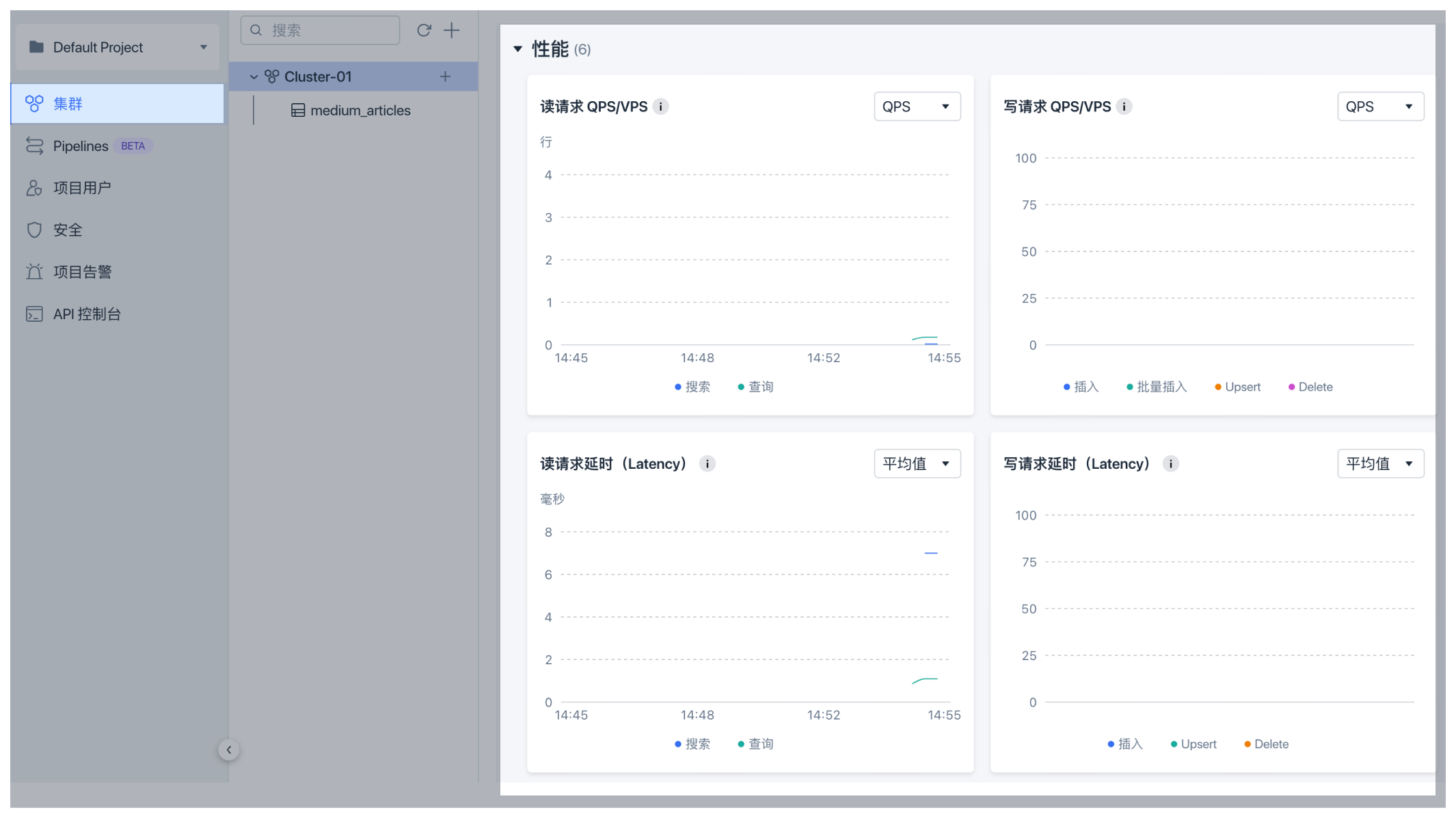Click the table icon beside medium_articles
Screen dimensions: 1456x818
tap(298, 110)
